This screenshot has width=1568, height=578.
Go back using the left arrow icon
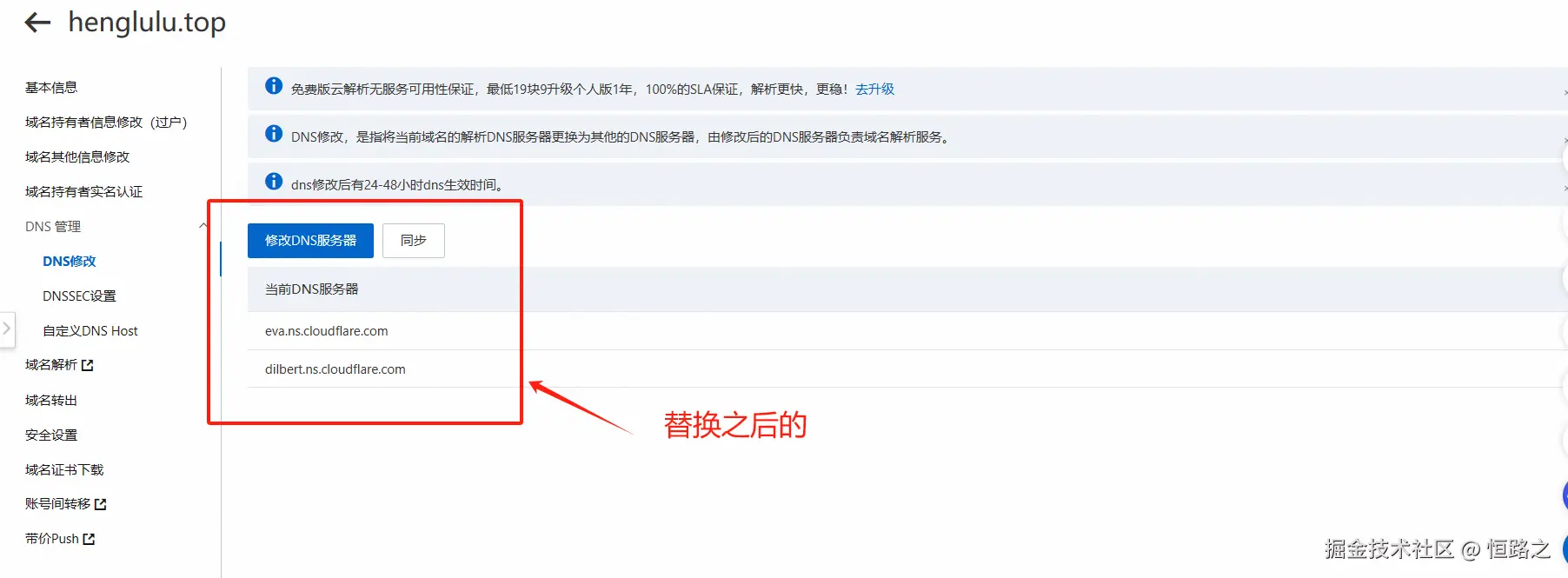click(37, 23)
